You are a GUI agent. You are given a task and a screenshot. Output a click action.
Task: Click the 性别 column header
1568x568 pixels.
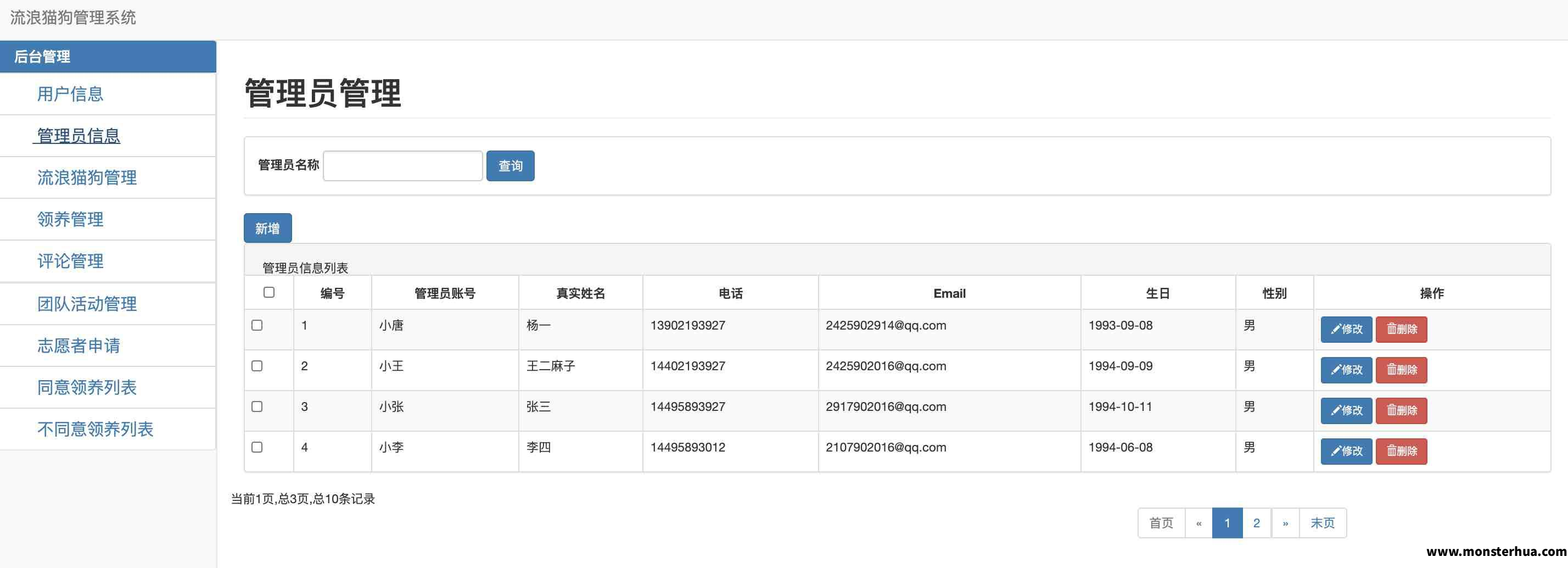coord(1275,293)
